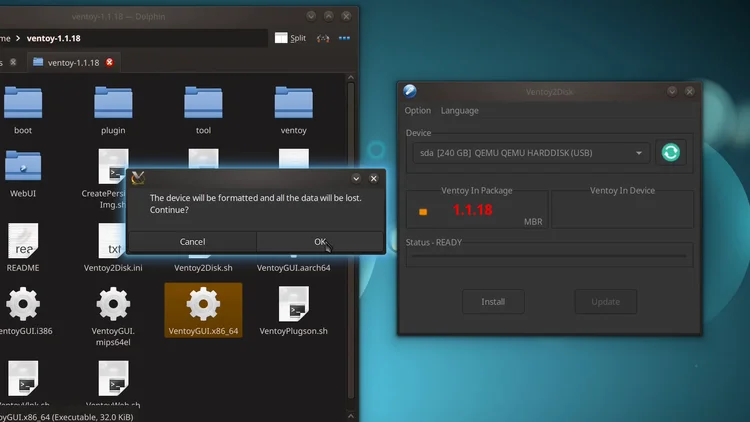
Task: Cancel the format warning dialog
Action: click(192, 242)
